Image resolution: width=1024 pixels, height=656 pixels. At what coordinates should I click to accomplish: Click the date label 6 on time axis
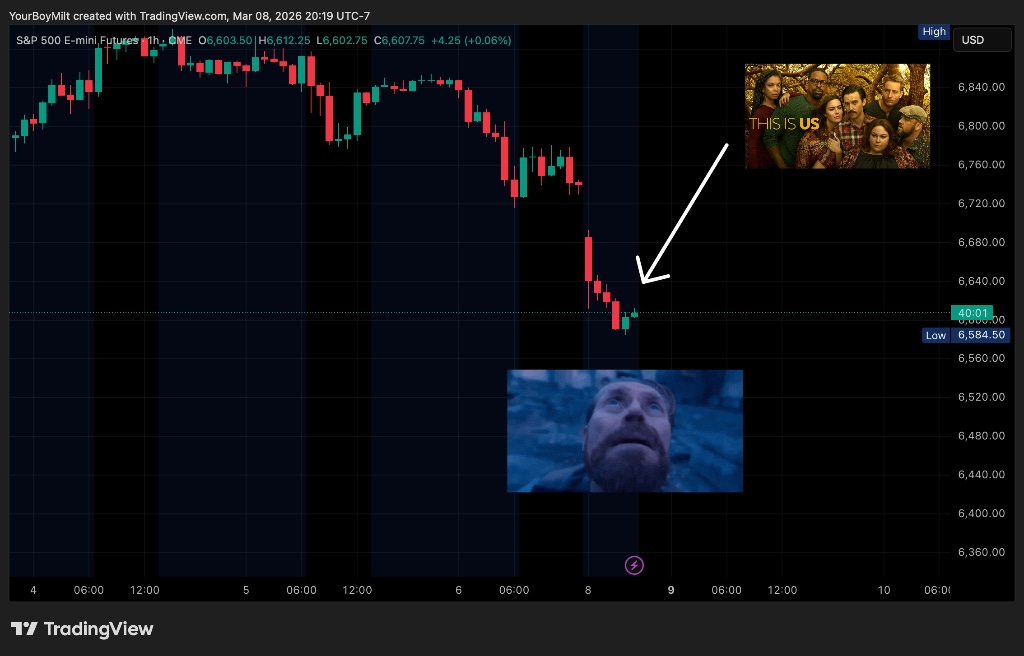[x=458, y=590]
